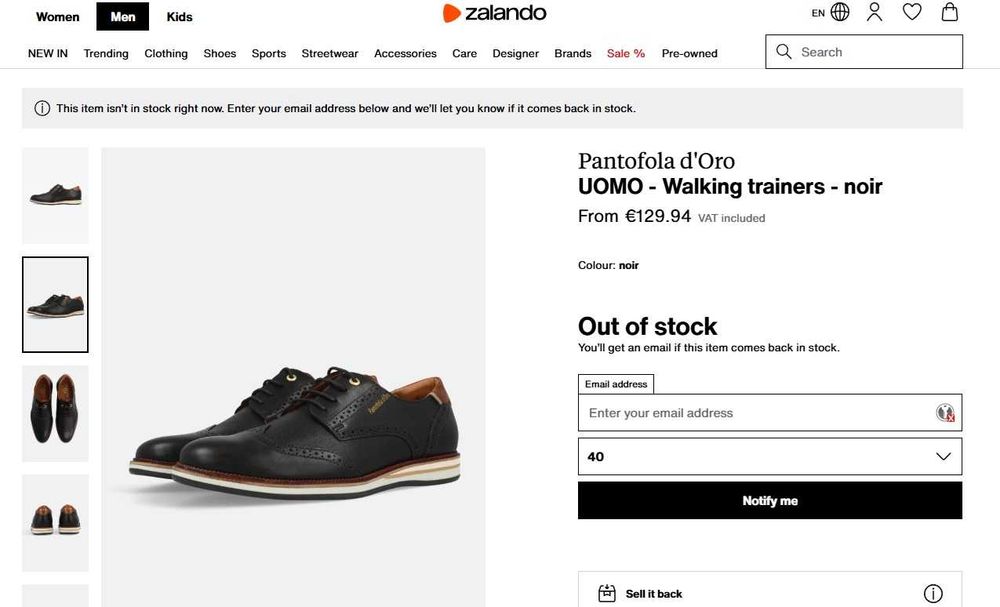Select the rear-view shoes thumbnail

tap(55, 522)
